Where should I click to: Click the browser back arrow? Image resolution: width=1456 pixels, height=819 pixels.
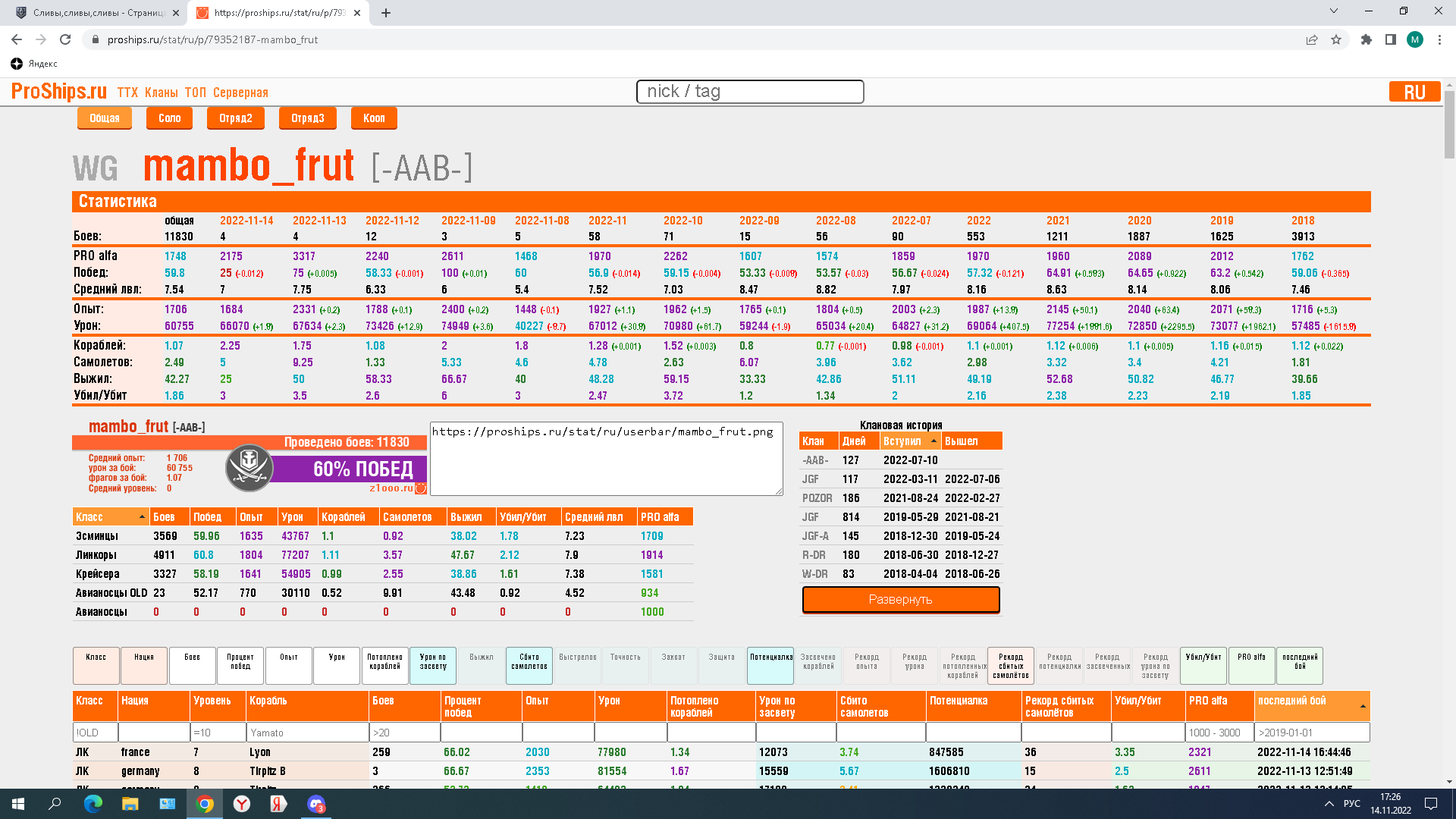click(x=17, y=39)
